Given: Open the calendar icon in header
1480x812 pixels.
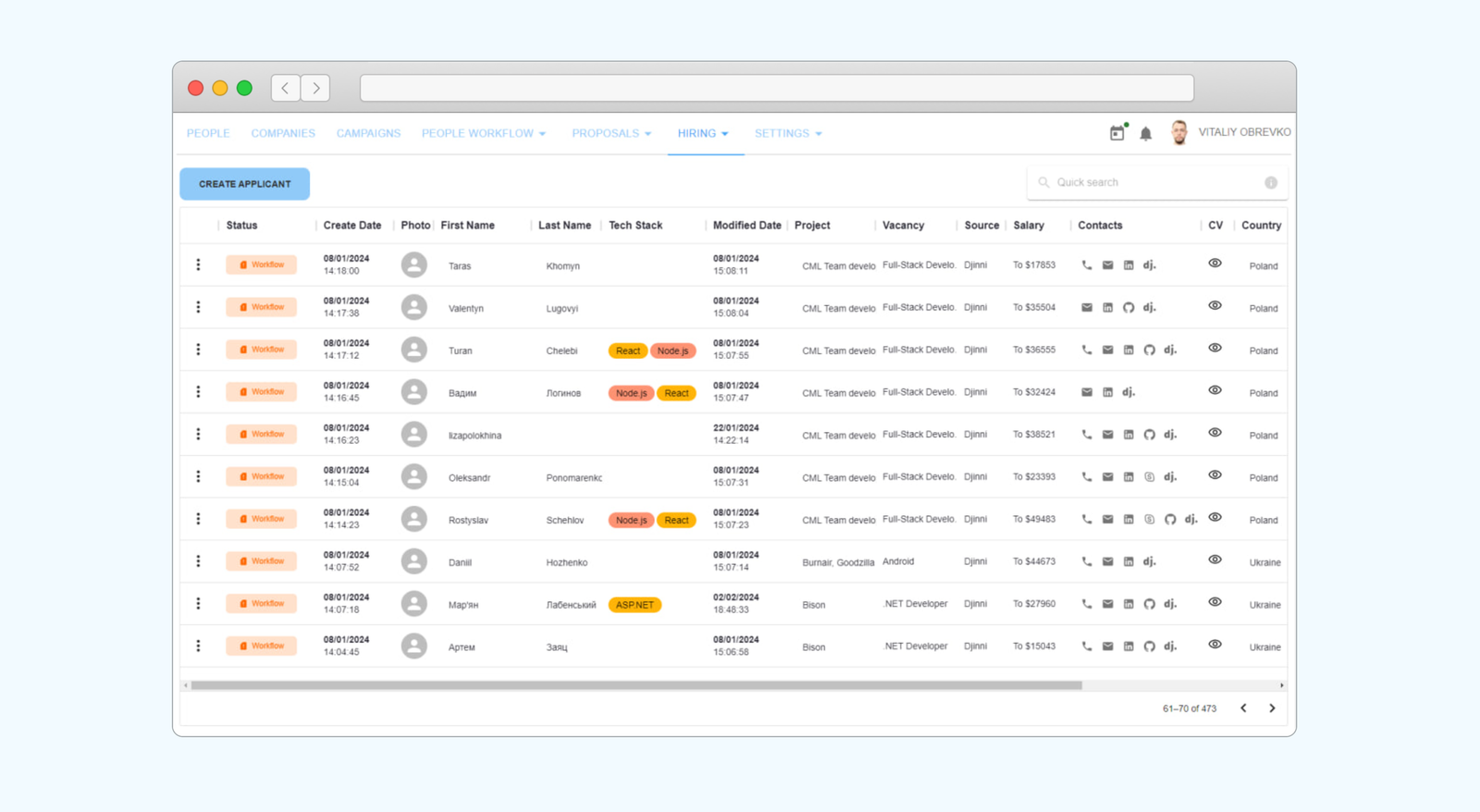Looking at the screenshot, I should 1117,133.
